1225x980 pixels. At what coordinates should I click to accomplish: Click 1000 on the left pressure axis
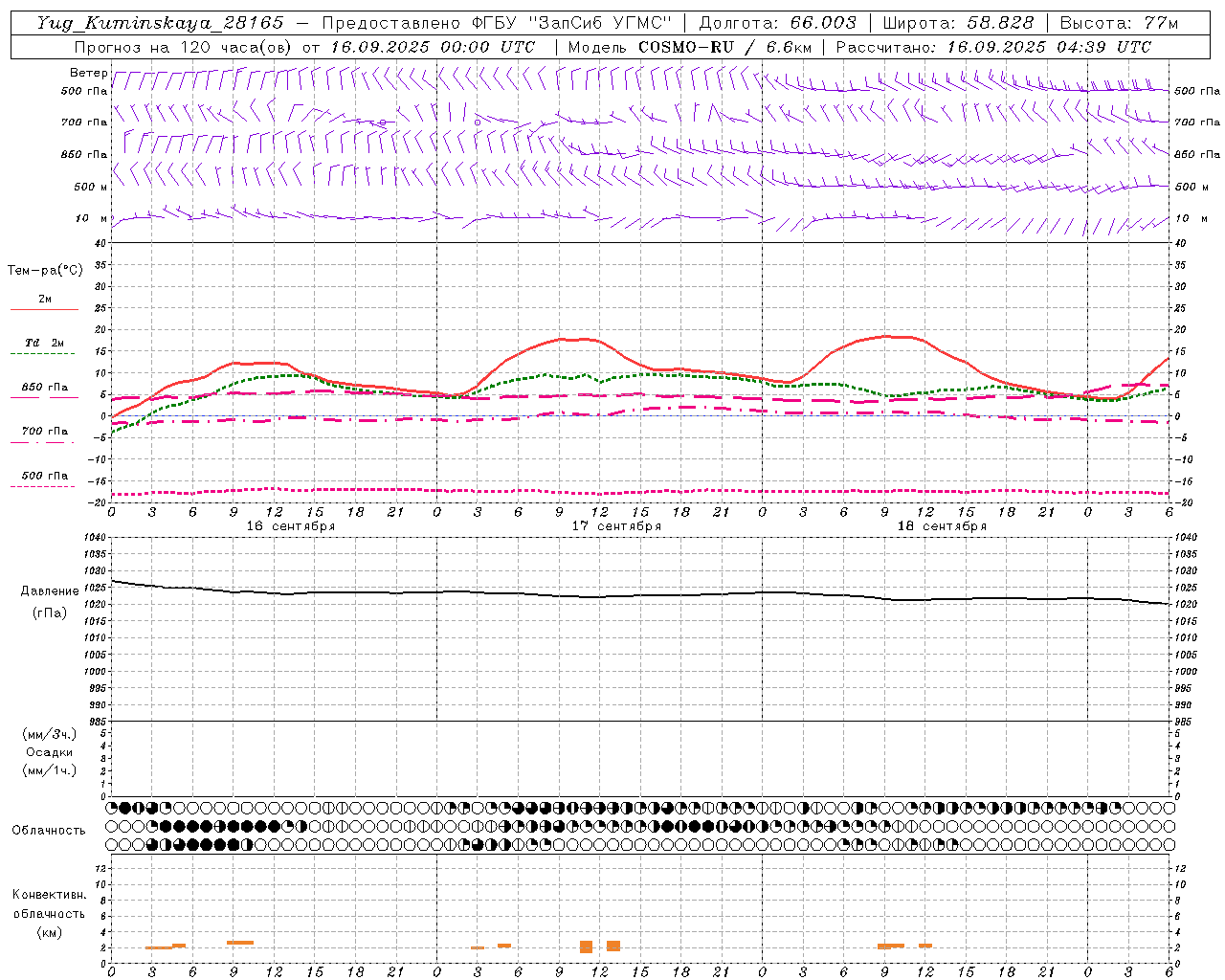coord(96,672)
